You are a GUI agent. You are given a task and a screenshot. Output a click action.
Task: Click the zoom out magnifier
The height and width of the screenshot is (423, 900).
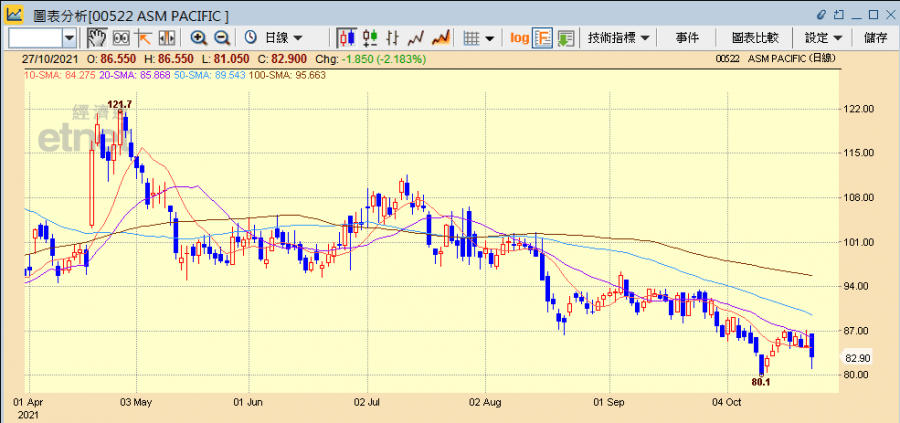(222, 38)
